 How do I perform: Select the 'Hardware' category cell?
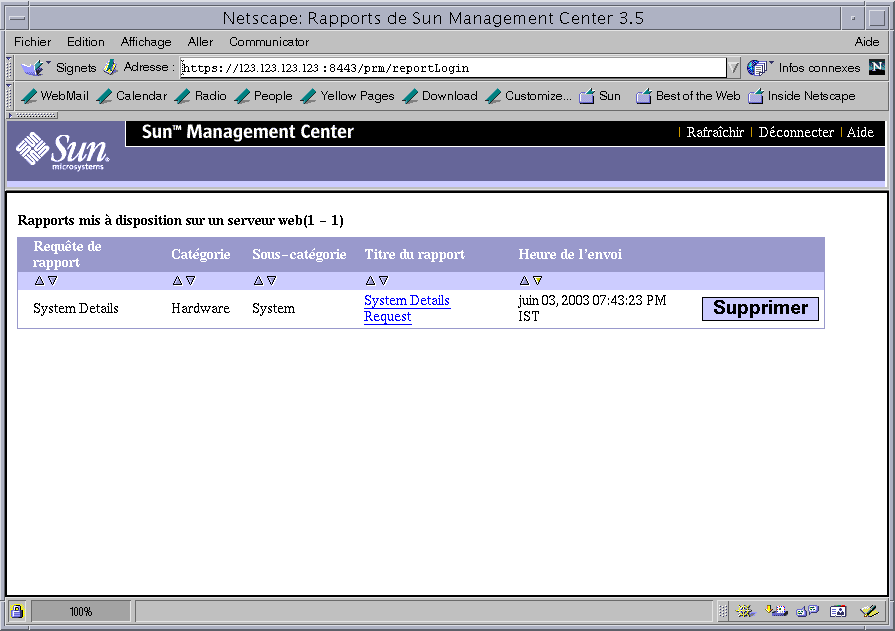(x=200, y=308)
